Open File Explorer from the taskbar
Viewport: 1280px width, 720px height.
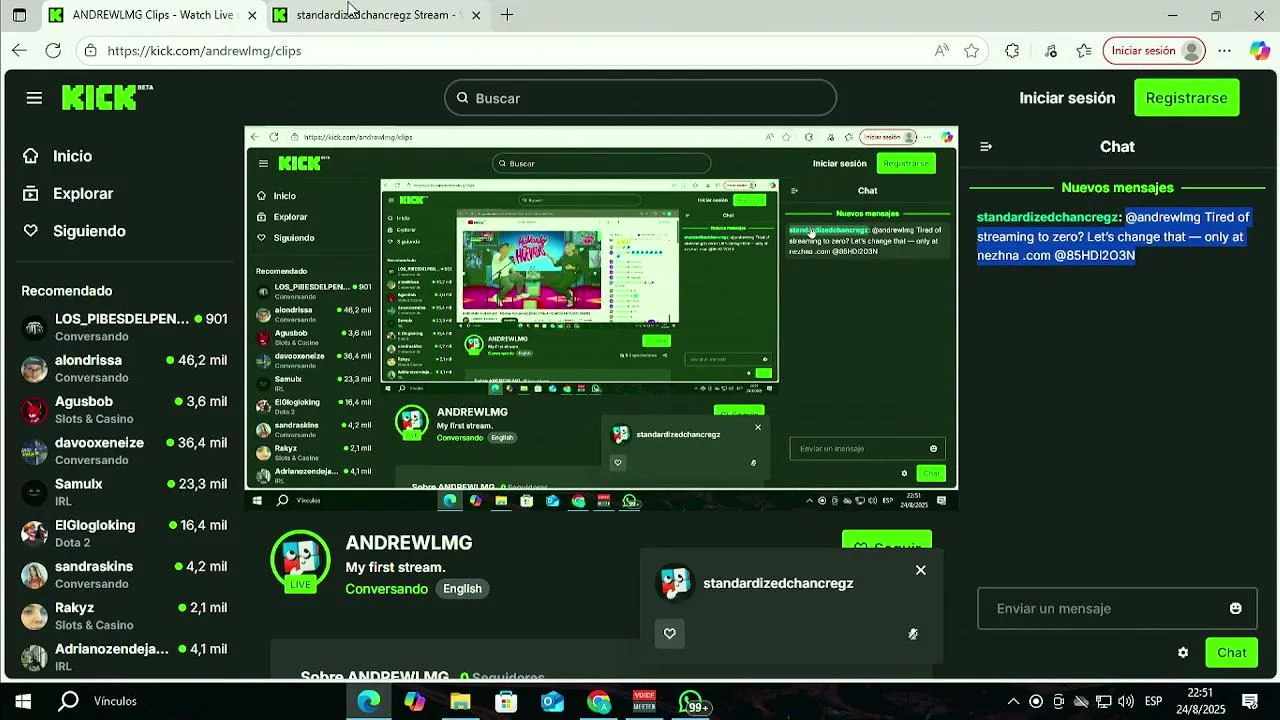point(460,701)
